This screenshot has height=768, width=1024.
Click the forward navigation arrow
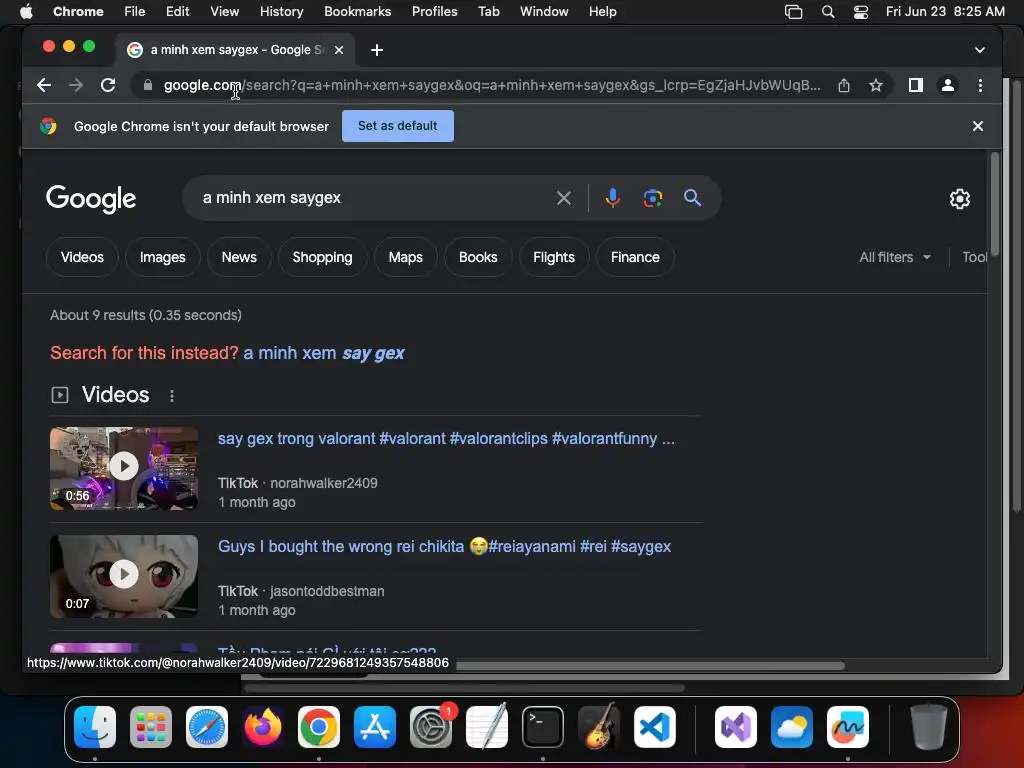click(76, 85)
